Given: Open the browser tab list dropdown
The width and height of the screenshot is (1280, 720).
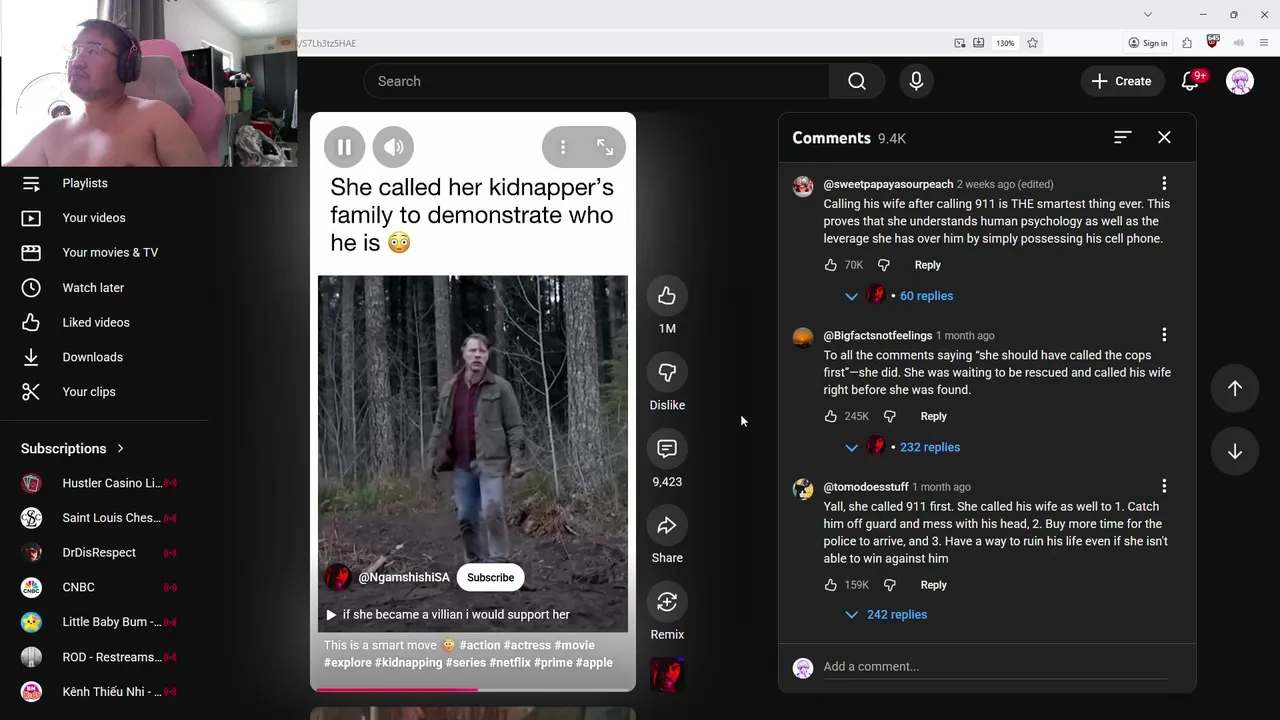Looking at the screenshot, I should [x=1148, y=14].
